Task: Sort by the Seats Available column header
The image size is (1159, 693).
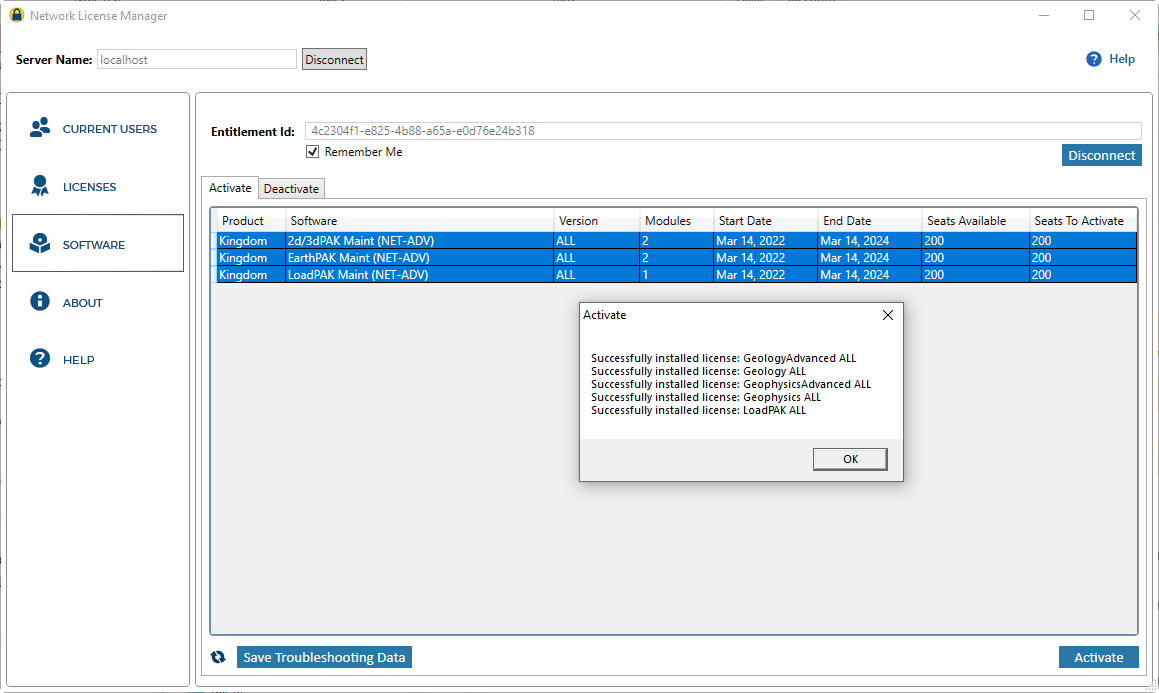Action: click(x=976, y=220)
